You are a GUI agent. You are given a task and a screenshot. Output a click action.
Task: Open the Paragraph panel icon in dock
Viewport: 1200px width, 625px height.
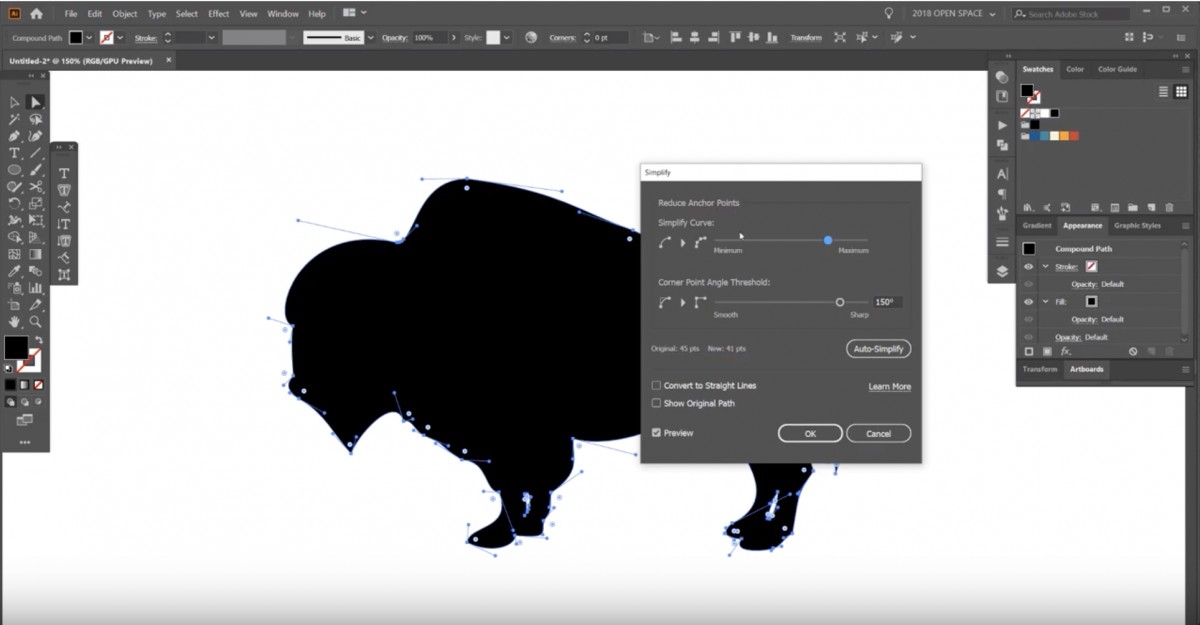1002,193
